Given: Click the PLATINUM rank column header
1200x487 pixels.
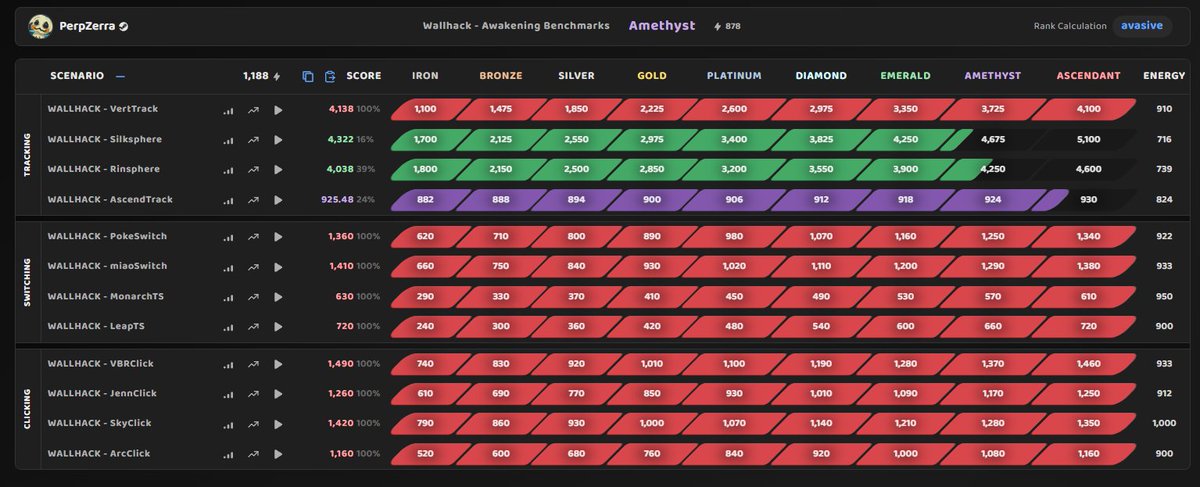Looking at the screenshot, I should point(734,76).
